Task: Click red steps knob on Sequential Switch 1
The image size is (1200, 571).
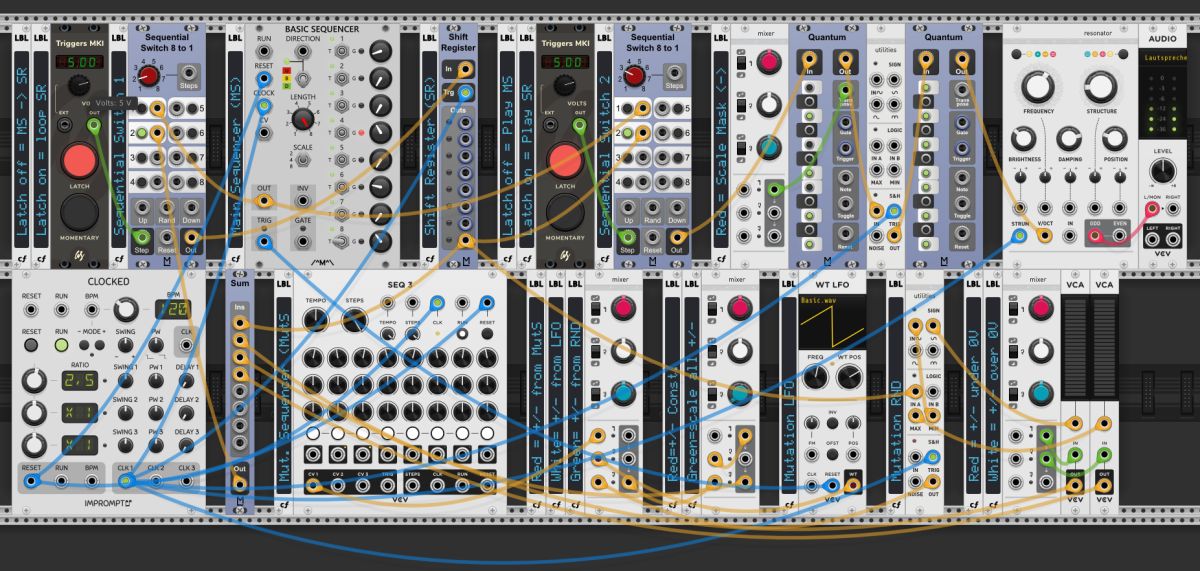Action: [x=150, y=76]
